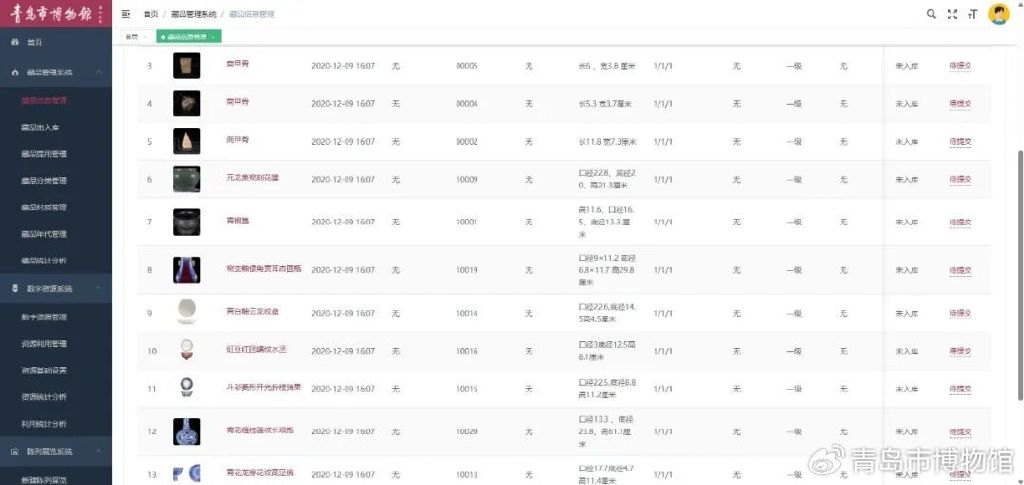Open thumbnail of the 青花缠枝莲纹长颈瓶 vase
This screenshot has height=485, width=1024.
pos(186,432)
